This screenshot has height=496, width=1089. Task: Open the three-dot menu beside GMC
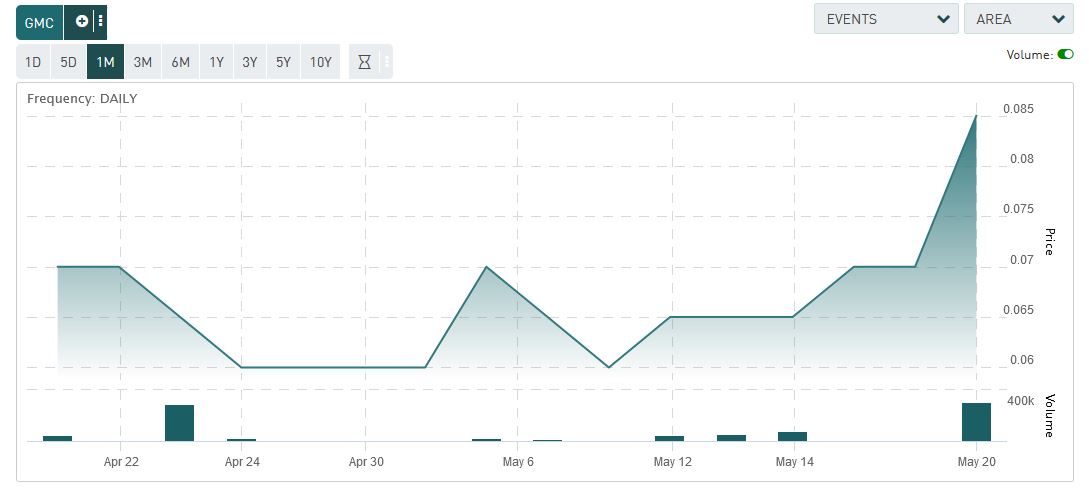tap(101, 21)
